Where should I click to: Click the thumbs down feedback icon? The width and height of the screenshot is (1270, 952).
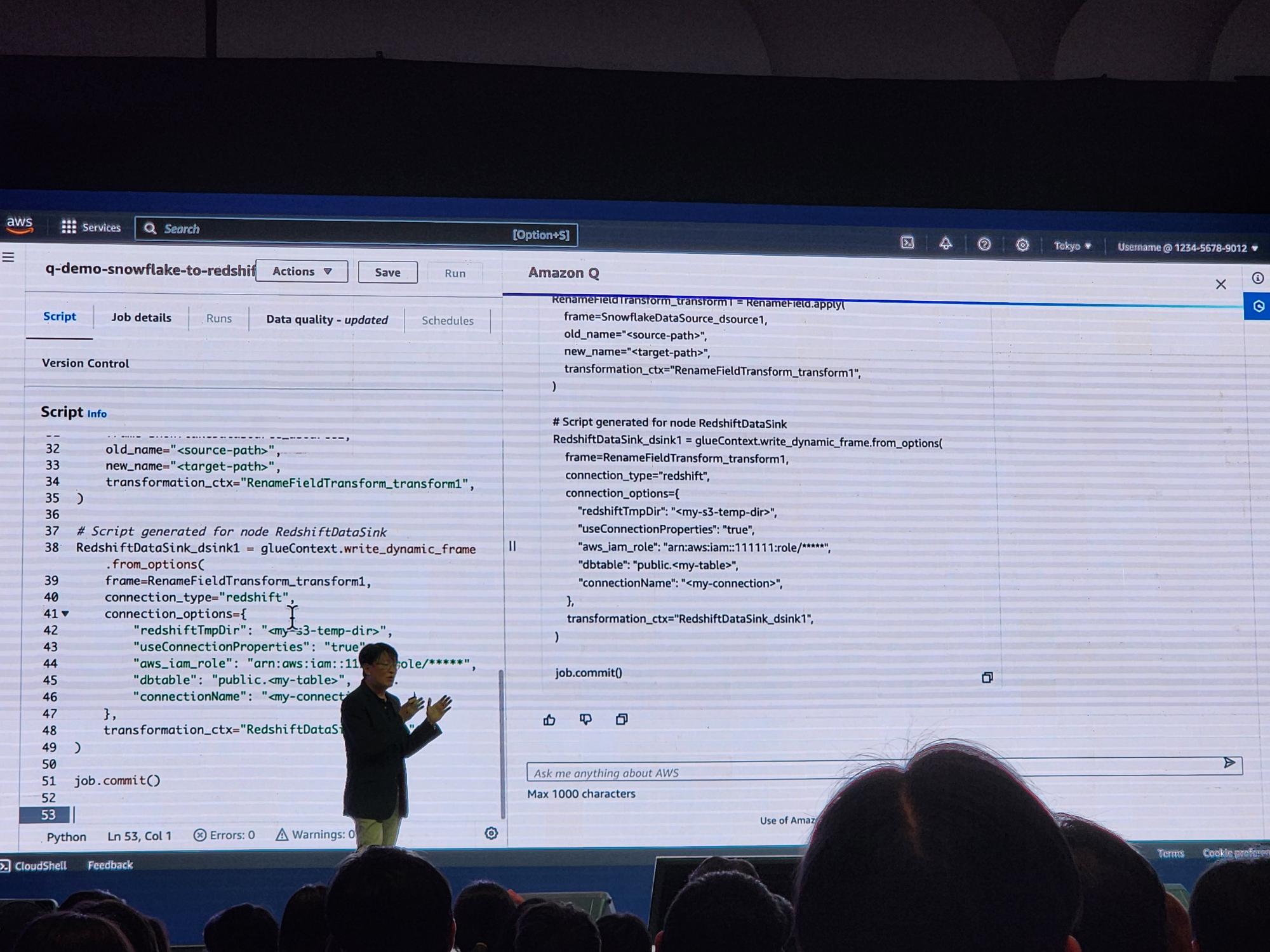click(x=585, y=719)
